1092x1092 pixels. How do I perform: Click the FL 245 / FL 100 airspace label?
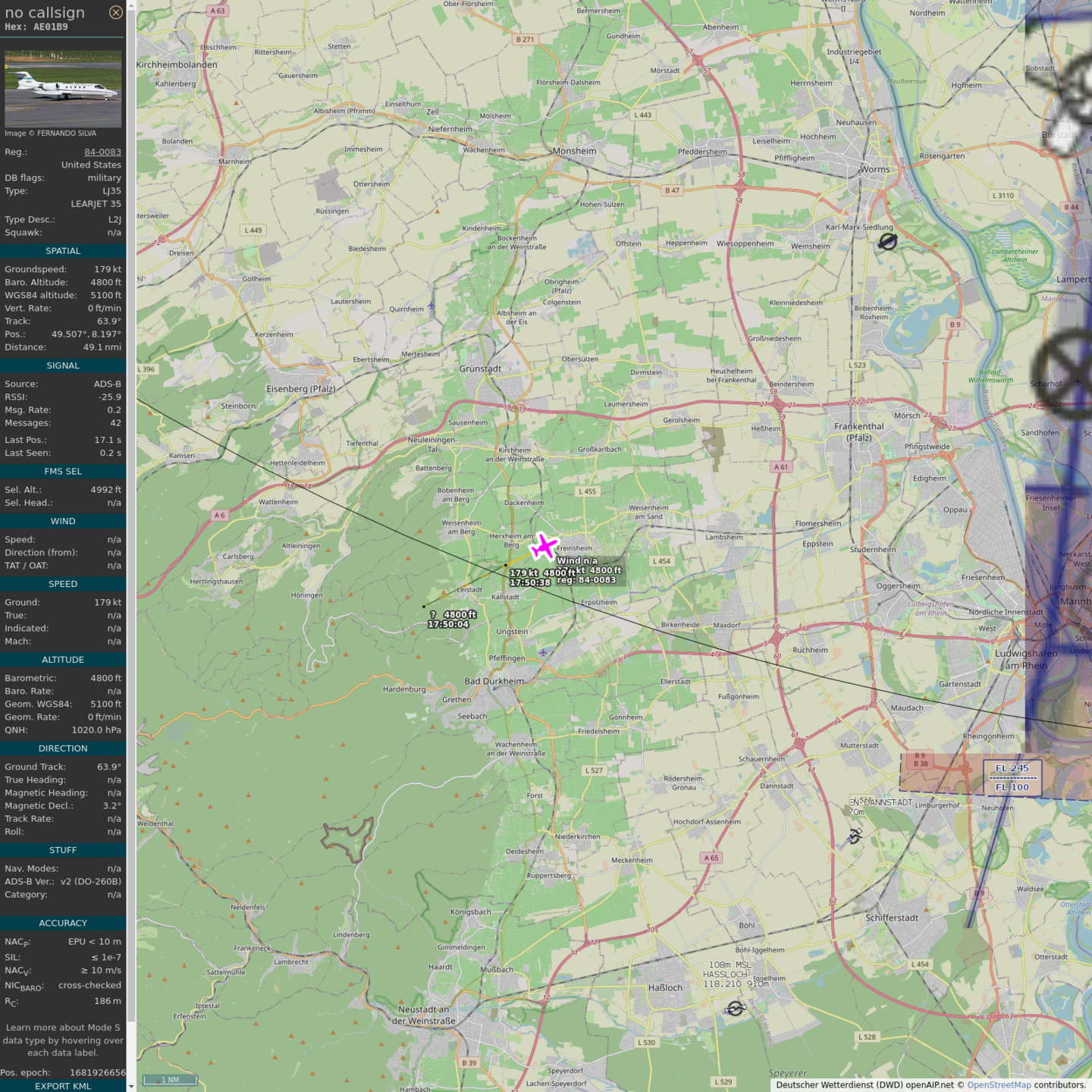tap(1012, 778)
